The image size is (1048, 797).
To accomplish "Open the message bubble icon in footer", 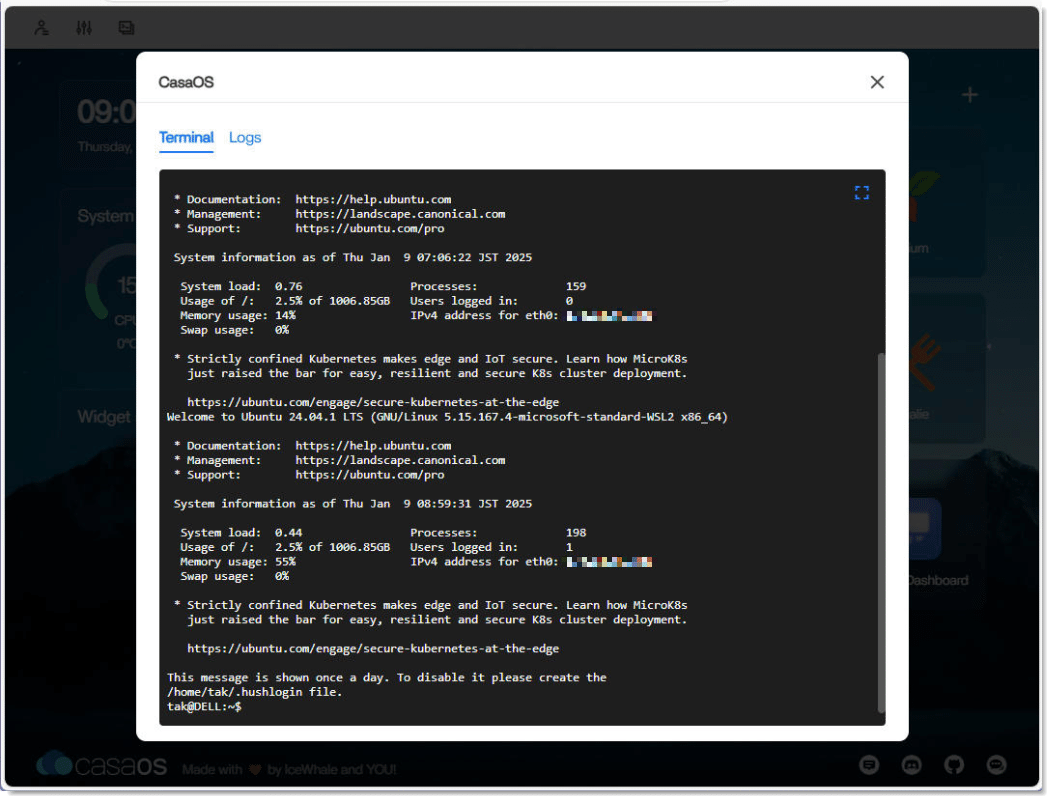I will click(996, 764).
